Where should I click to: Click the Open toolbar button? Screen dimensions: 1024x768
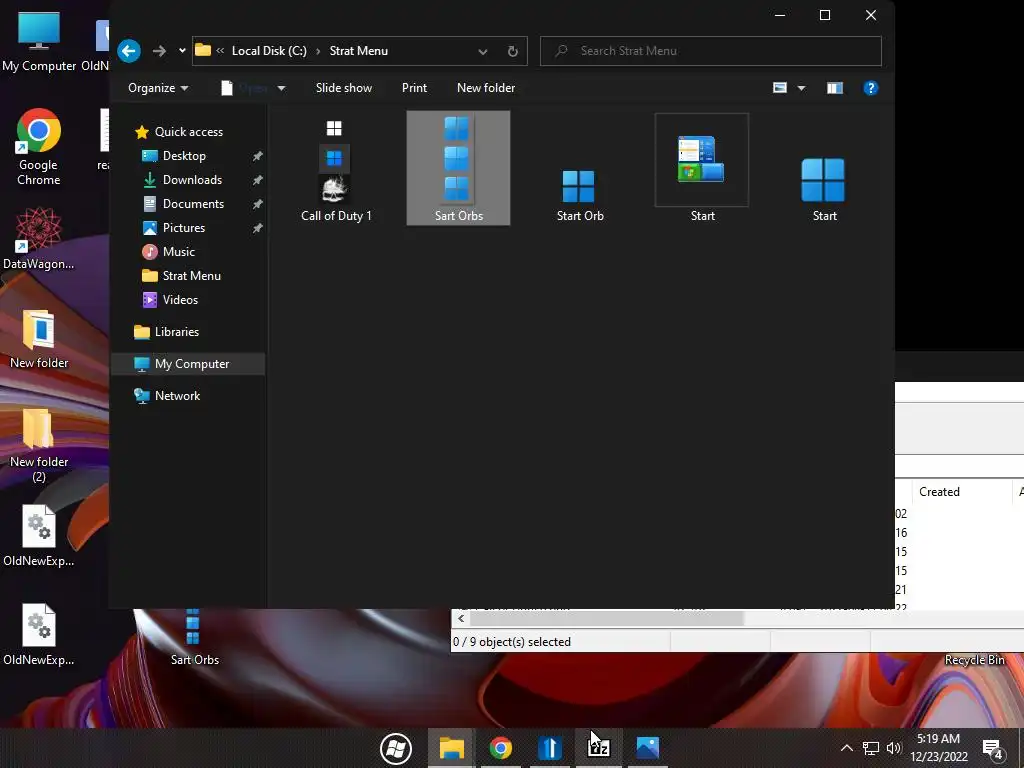click(246, 88)
